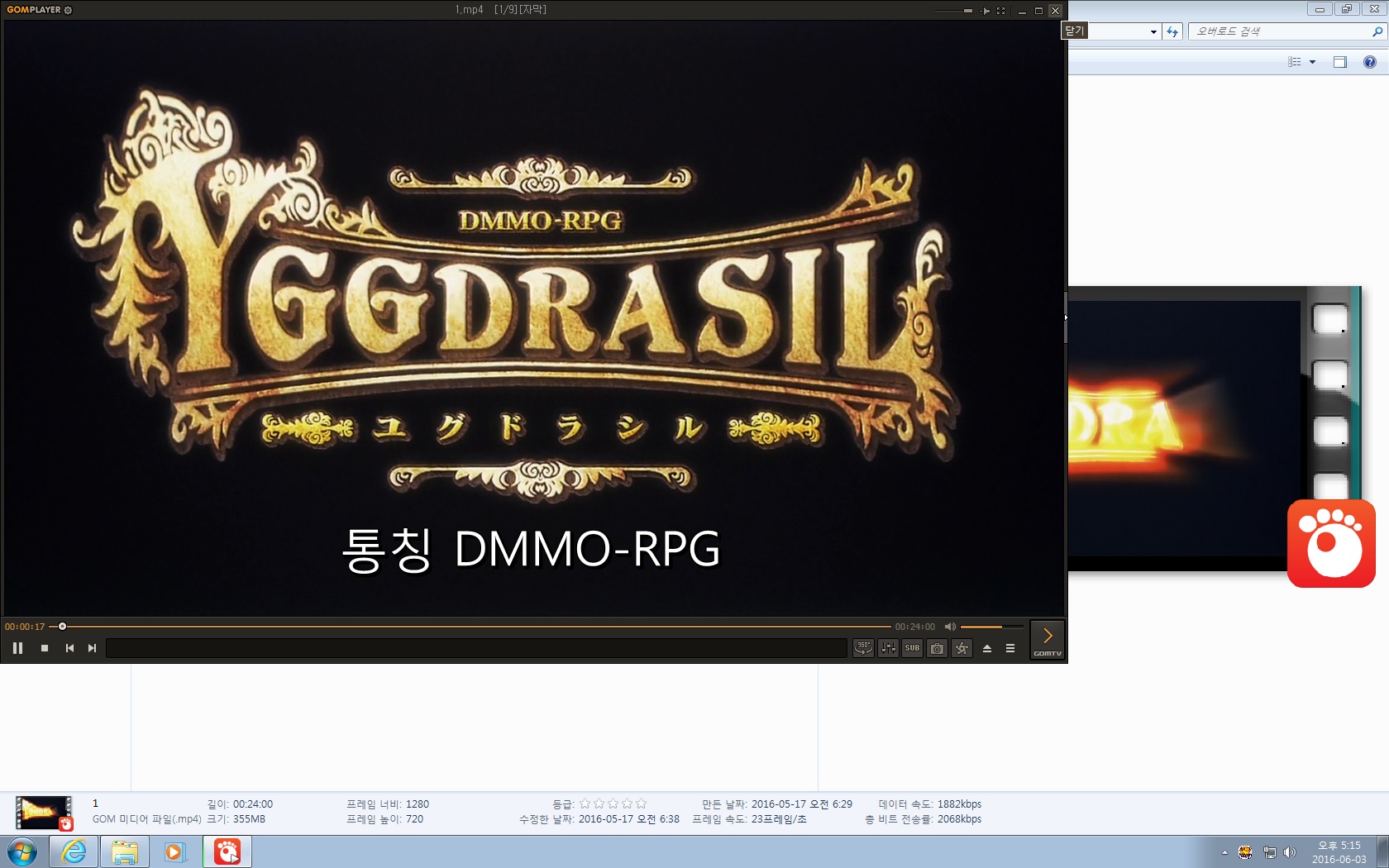
Task: Click the network icon in system tray
Action: pos(1269,852)
